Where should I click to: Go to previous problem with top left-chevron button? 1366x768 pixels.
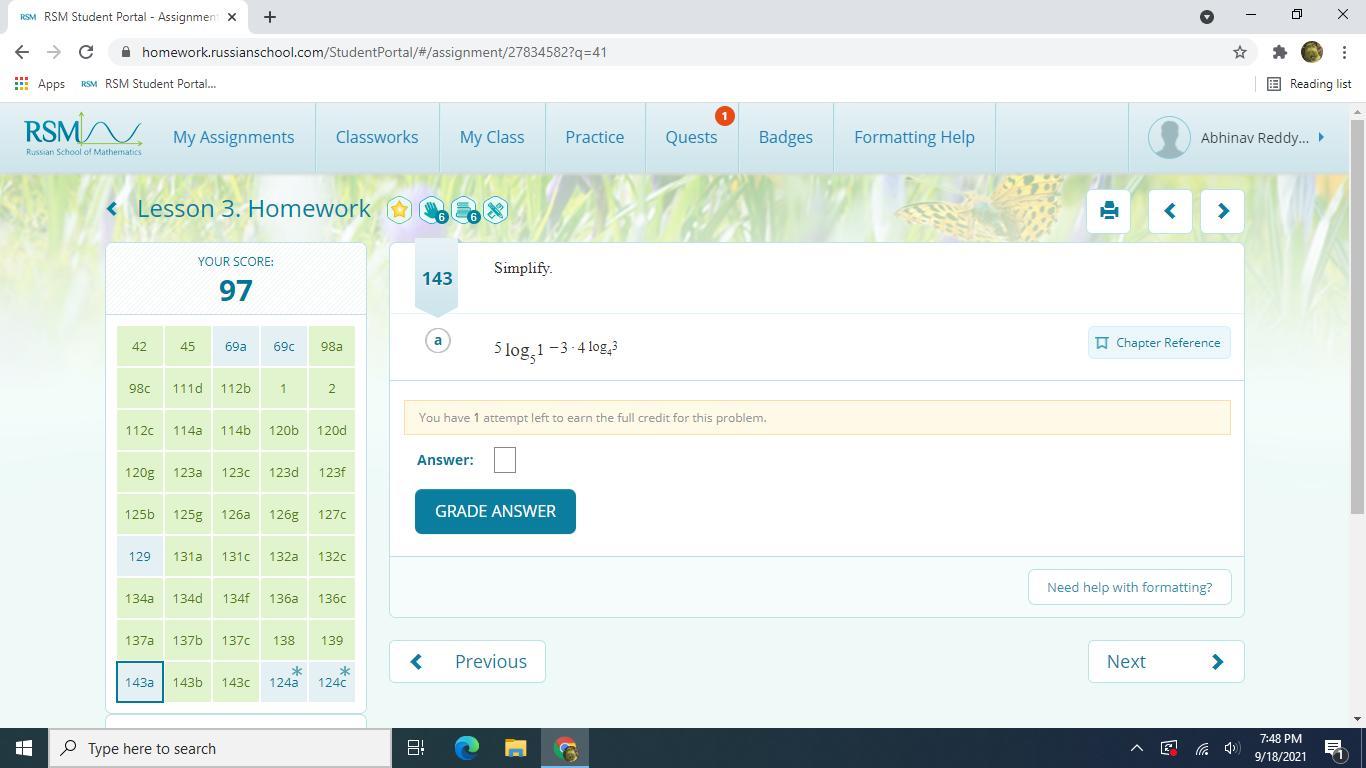[1170, 211]
